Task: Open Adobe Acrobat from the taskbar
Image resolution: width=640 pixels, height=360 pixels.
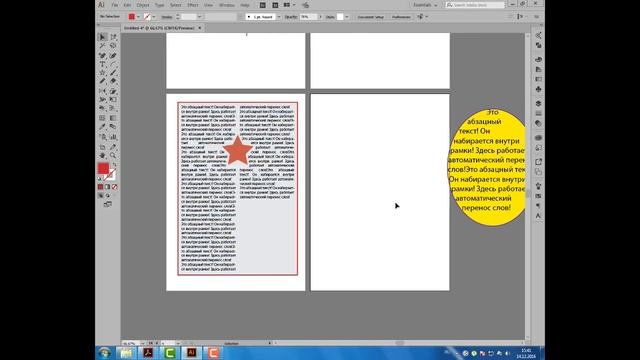Action: [x=148, y=353]
